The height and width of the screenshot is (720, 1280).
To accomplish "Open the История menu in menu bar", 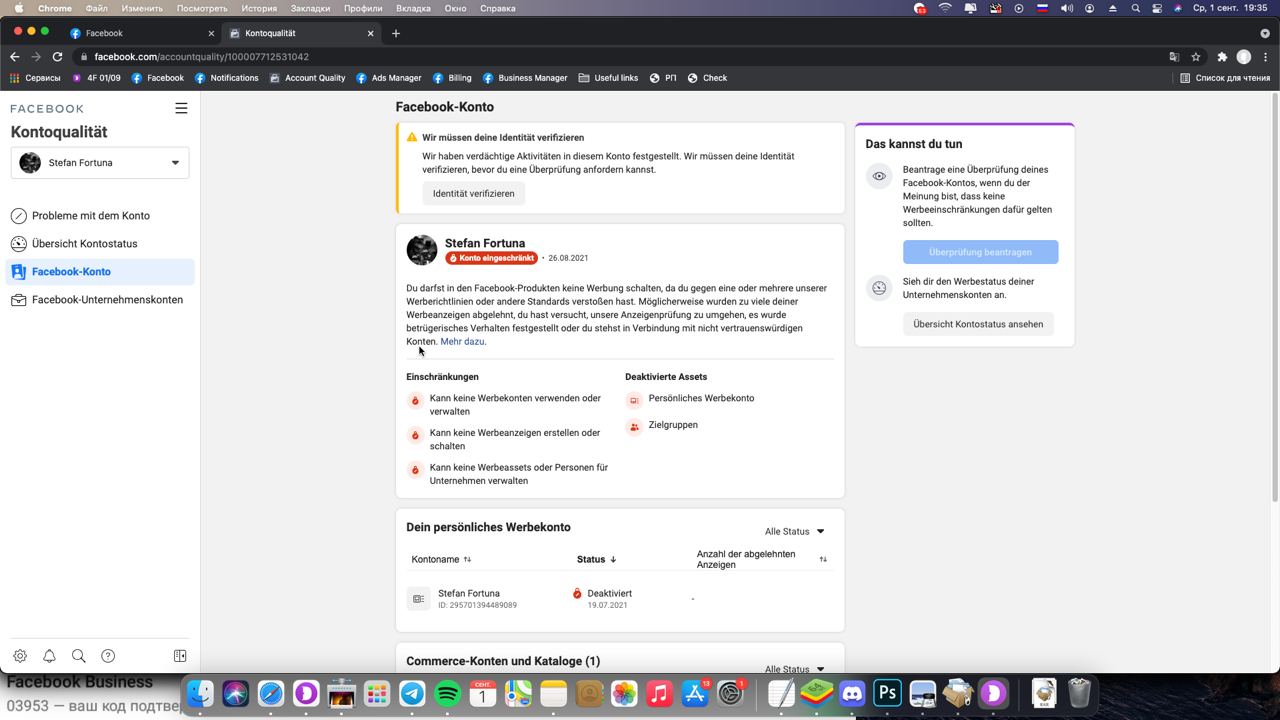I will point(259,8).
